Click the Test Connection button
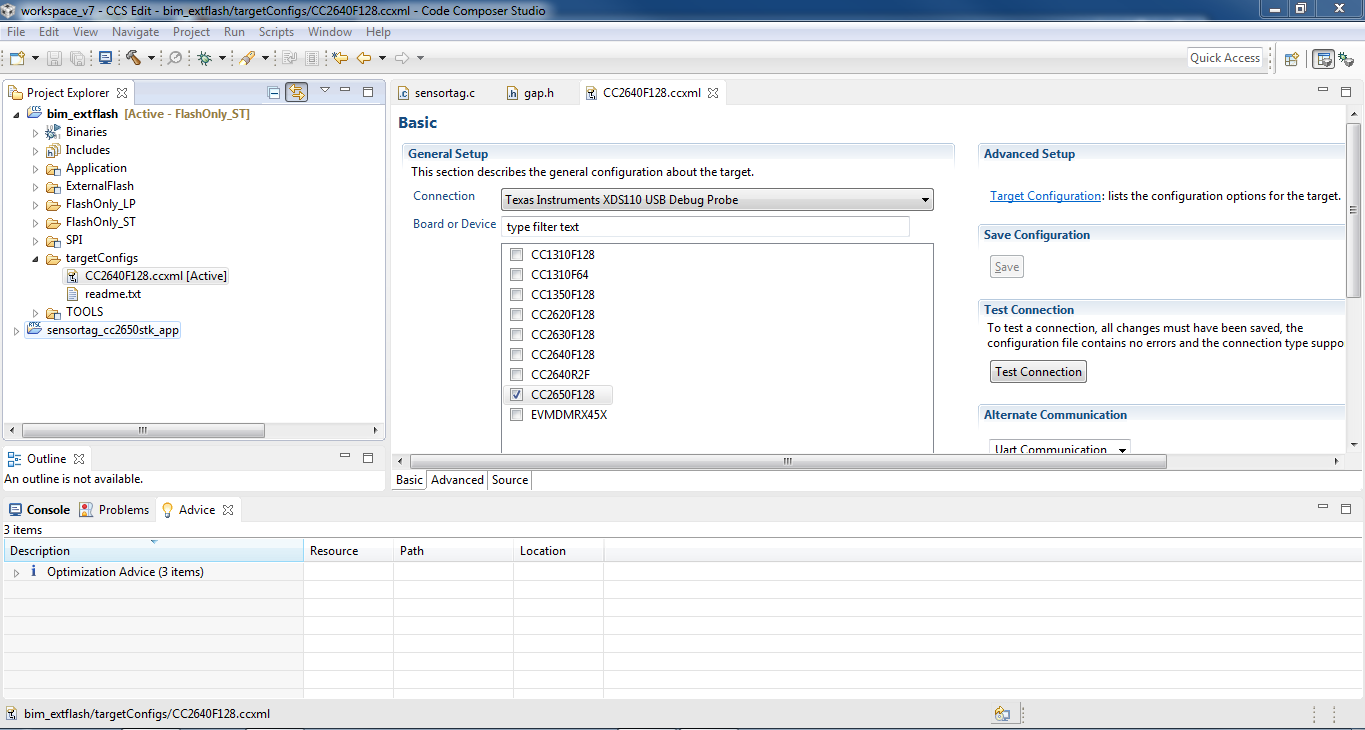This screenshot has height=730, width=1365. point(1038,372)
